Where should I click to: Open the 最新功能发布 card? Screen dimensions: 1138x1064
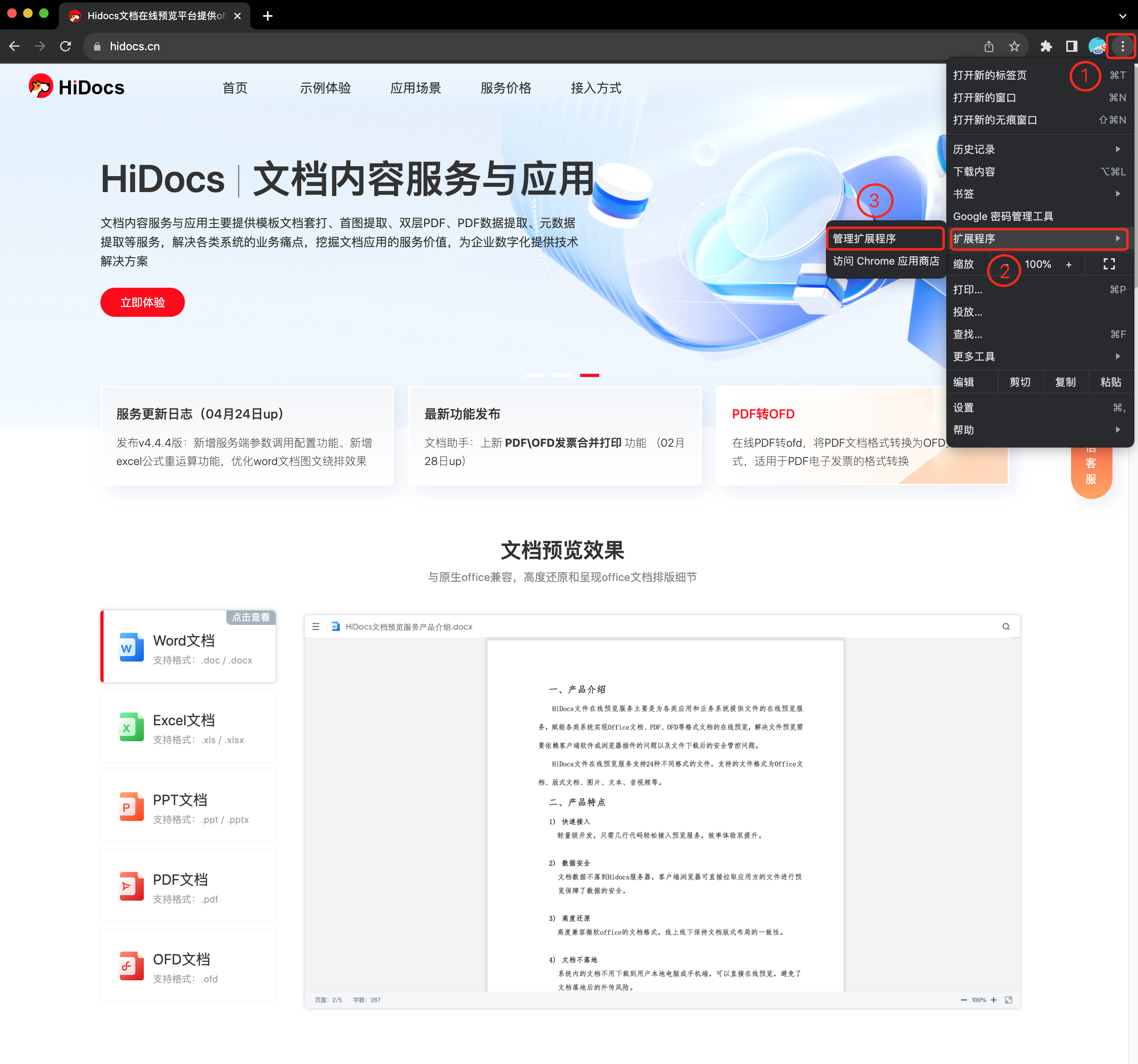(x=555, y=436)
